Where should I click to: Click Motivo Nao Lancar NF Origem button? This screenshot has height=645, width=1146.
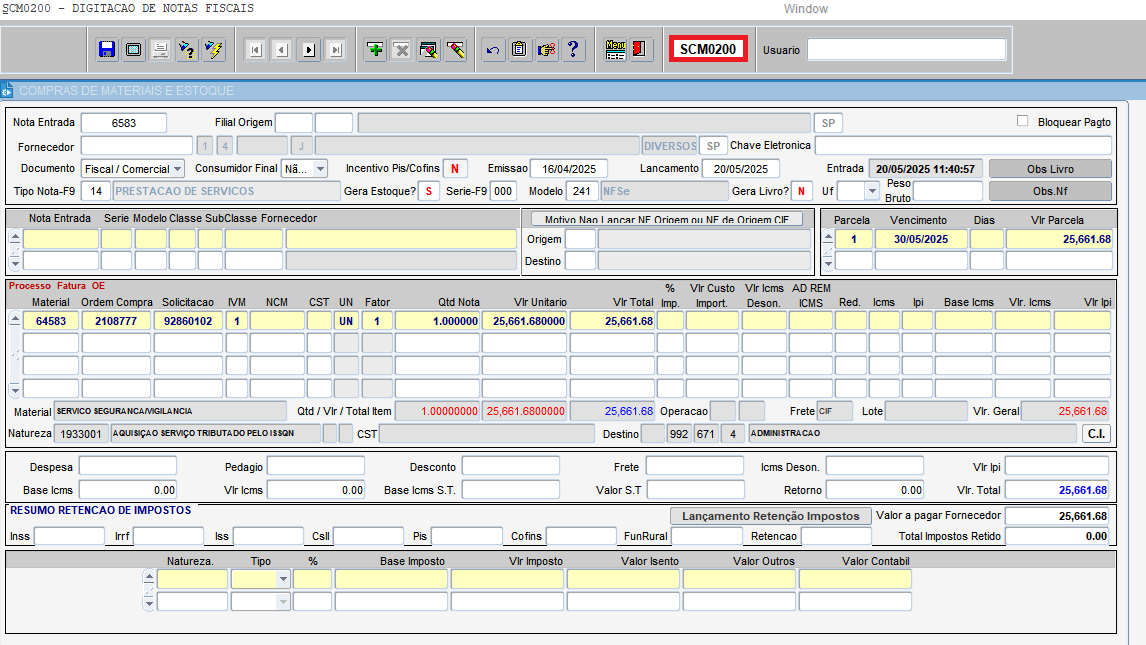(x=667, y=219)
